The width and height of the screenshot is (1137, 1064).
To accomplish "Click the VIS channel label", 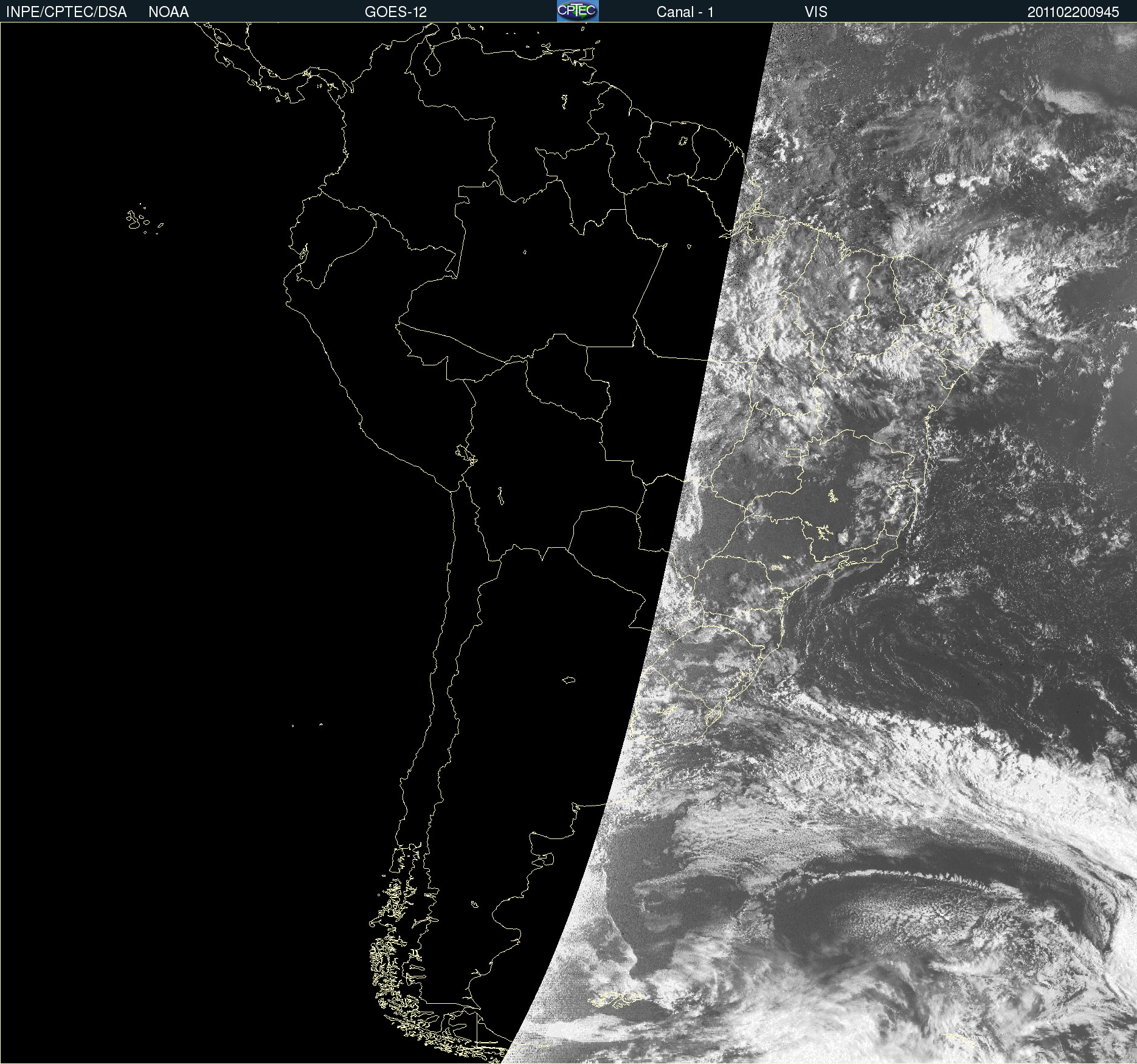I will (x=816, y=12).
